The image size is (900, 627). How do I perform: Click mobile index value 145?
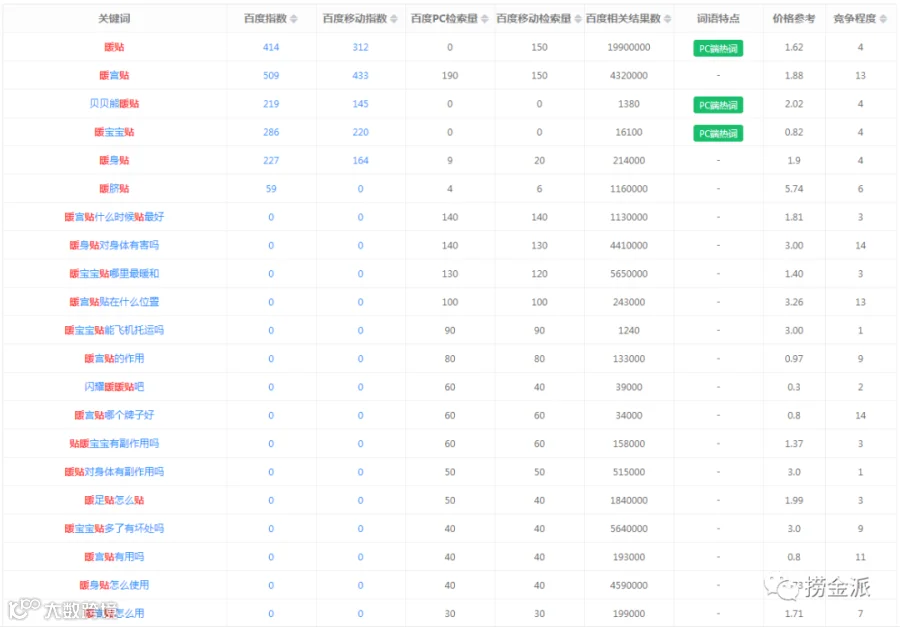tap(360, 104)
